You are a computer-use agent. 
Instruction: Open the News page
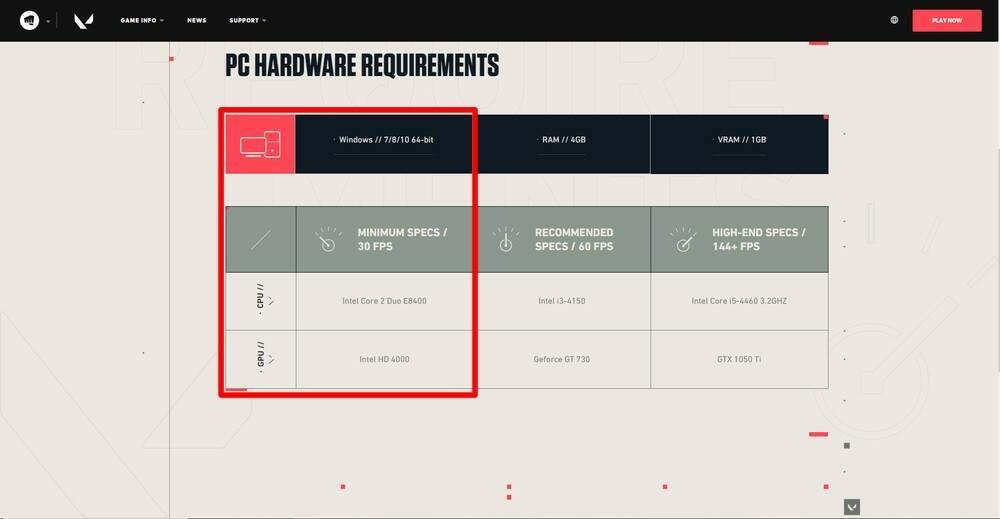(196, 20)
